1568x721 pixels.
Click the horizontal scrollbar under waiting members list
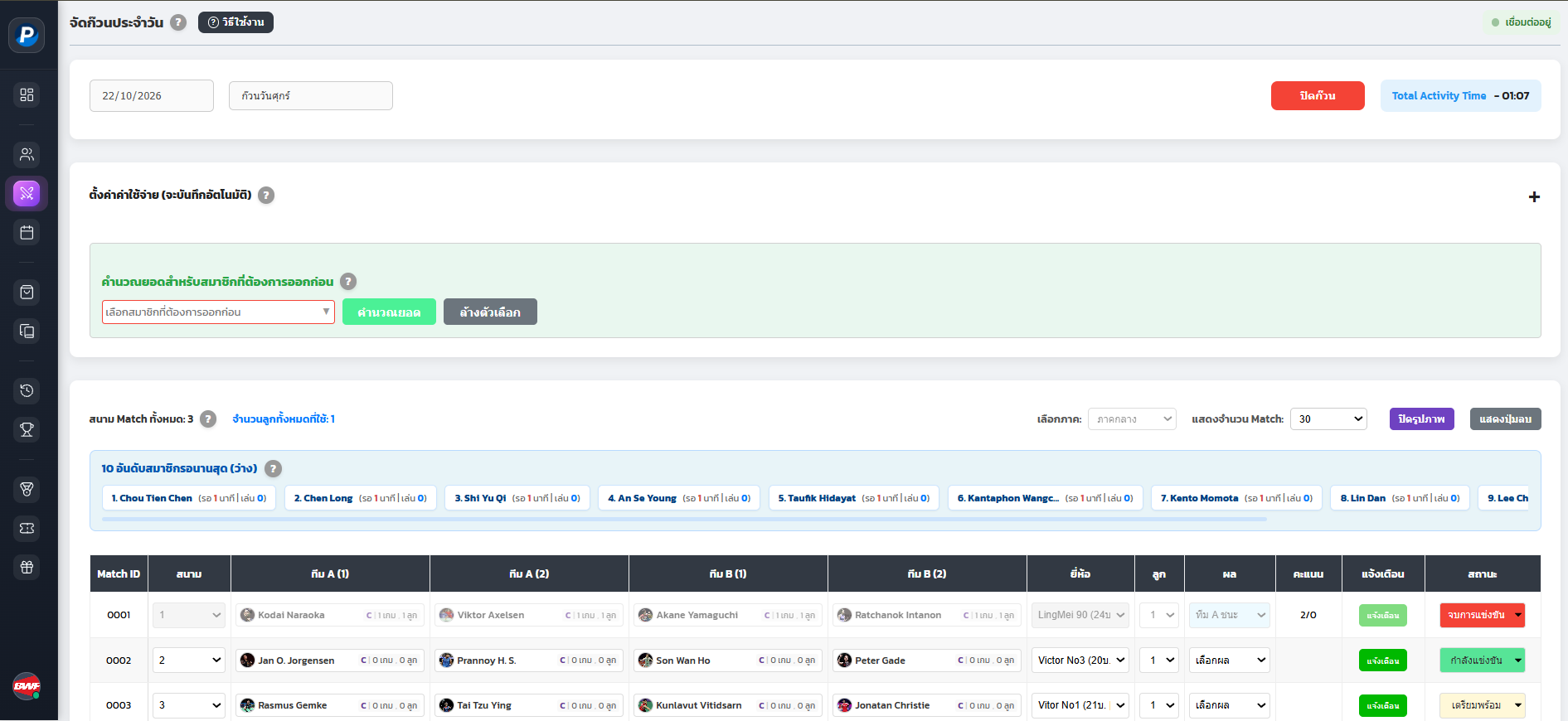tap(684, 520)
